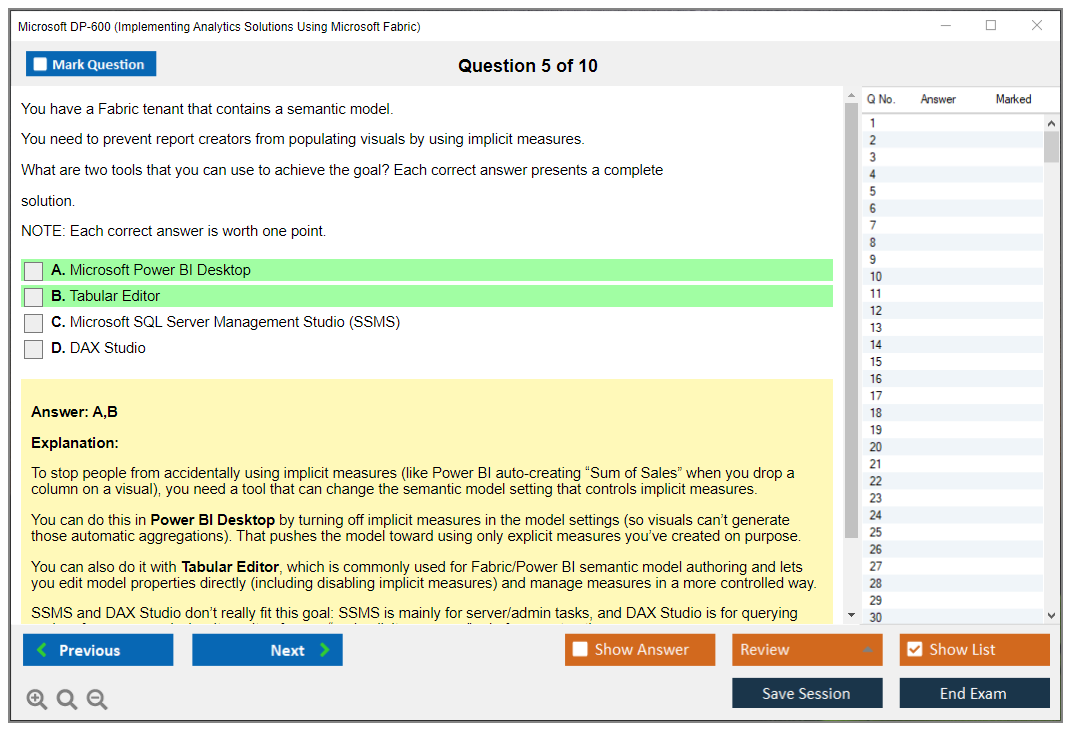Screen dimensions: 1075x735
Task: Click the plain magnifier reset-zoom icon
Action: 66,699
